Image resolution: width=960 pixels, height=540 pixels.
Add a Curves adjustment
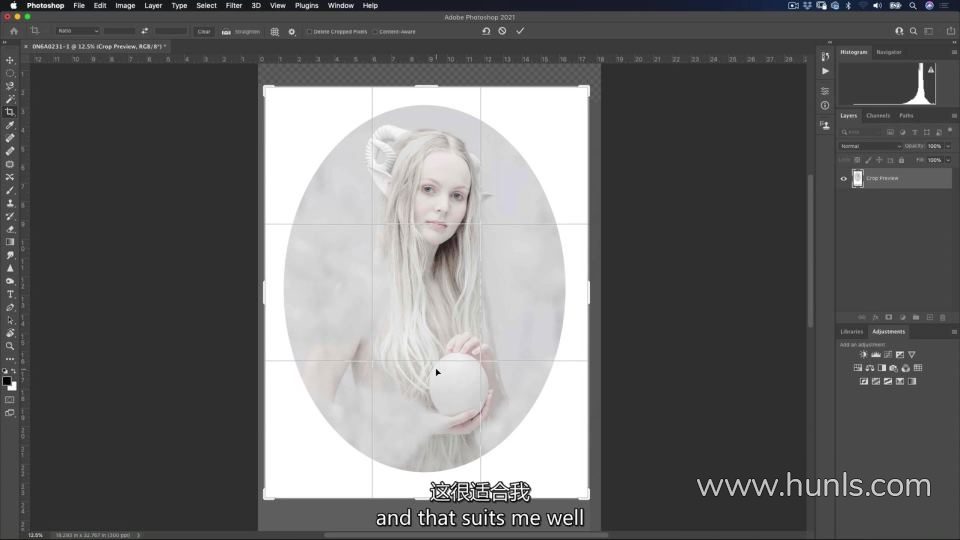888,354
